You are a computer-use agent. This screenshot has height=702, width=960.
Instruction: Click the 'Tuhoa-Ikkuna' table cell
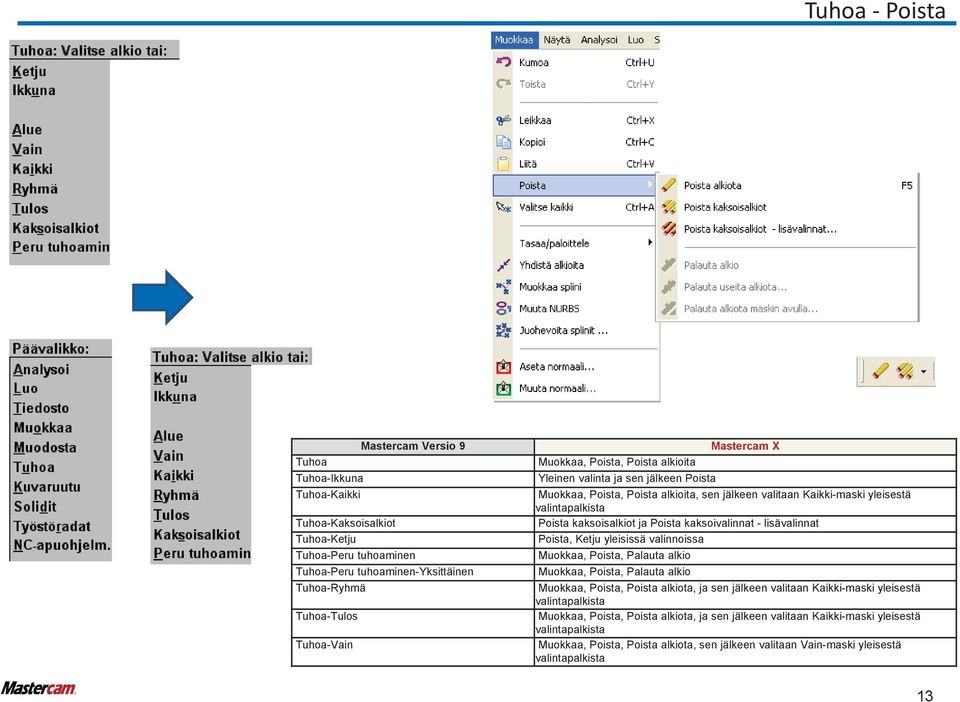click(413, 478)
